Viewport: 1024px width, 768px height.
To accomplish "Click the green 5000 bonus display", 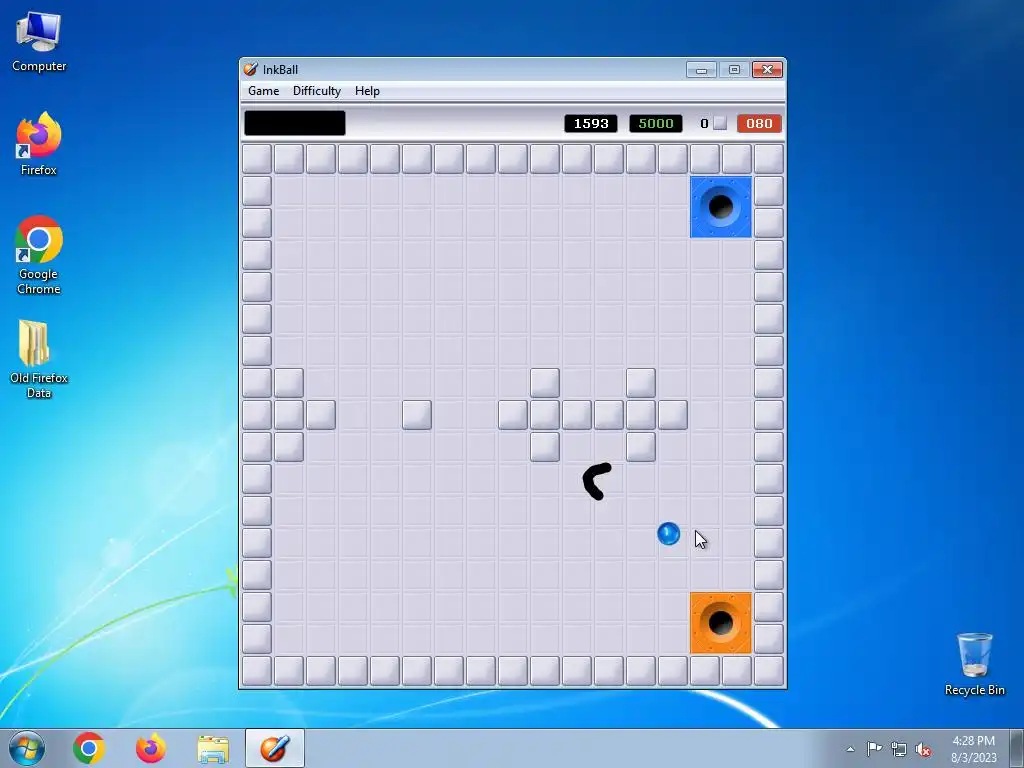I will tap(656, 123).
